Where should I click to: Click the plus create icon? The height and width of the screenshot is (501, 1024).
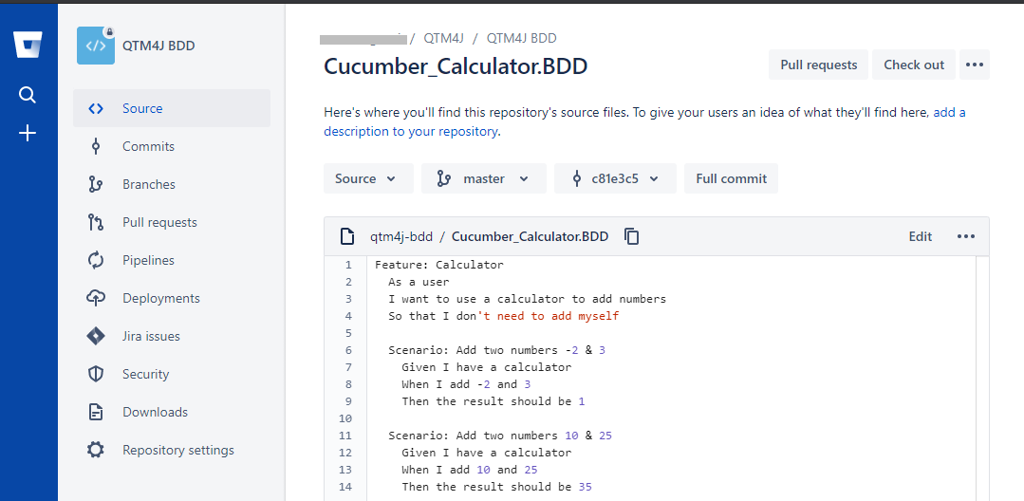[27, 134]
